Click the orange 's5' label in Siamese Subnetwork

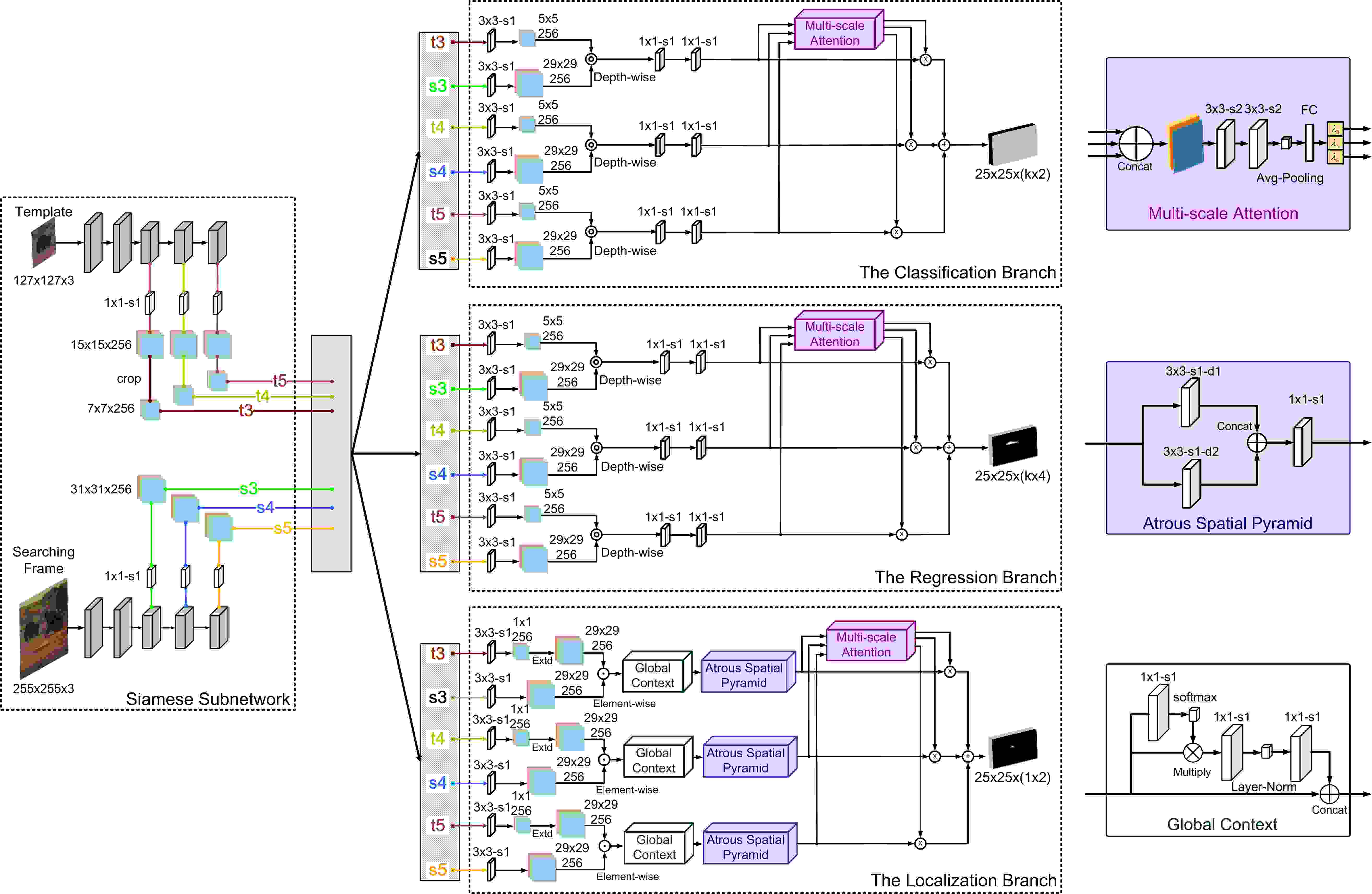click(283, 528)
